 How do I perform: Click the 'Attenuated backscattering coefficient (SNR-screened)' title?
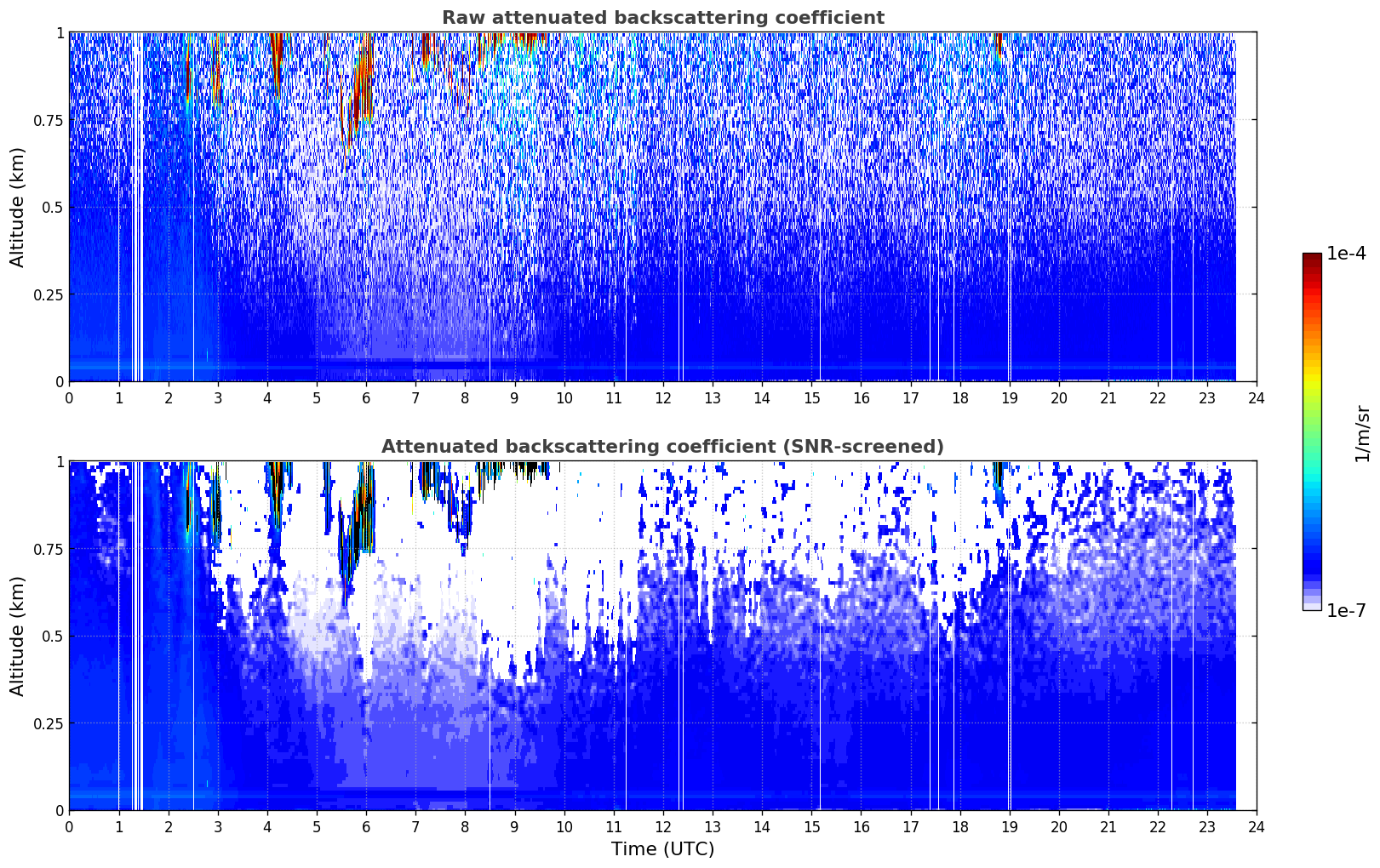point(662,447)
